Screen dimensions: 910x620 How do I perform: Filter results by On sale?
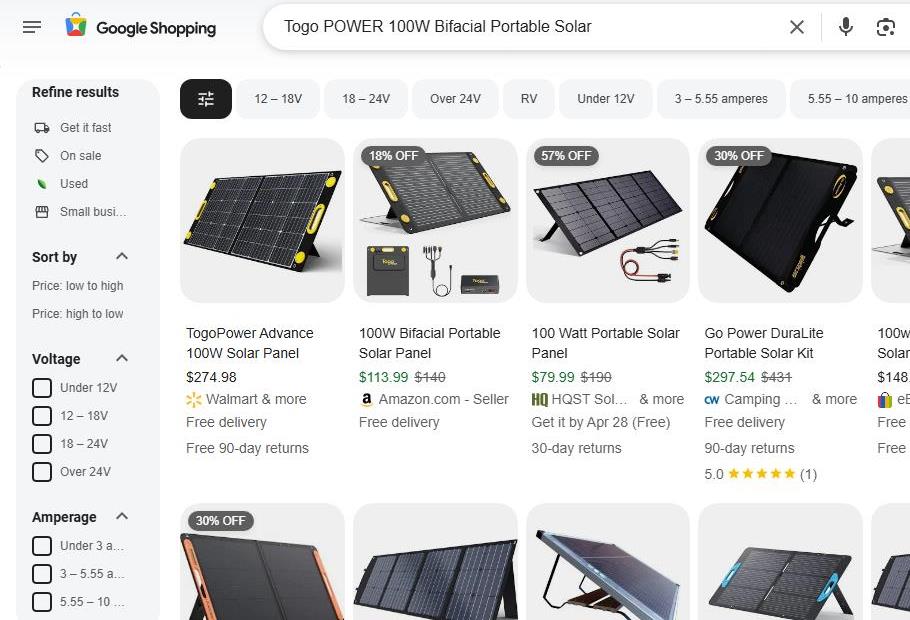pos(80,156)
